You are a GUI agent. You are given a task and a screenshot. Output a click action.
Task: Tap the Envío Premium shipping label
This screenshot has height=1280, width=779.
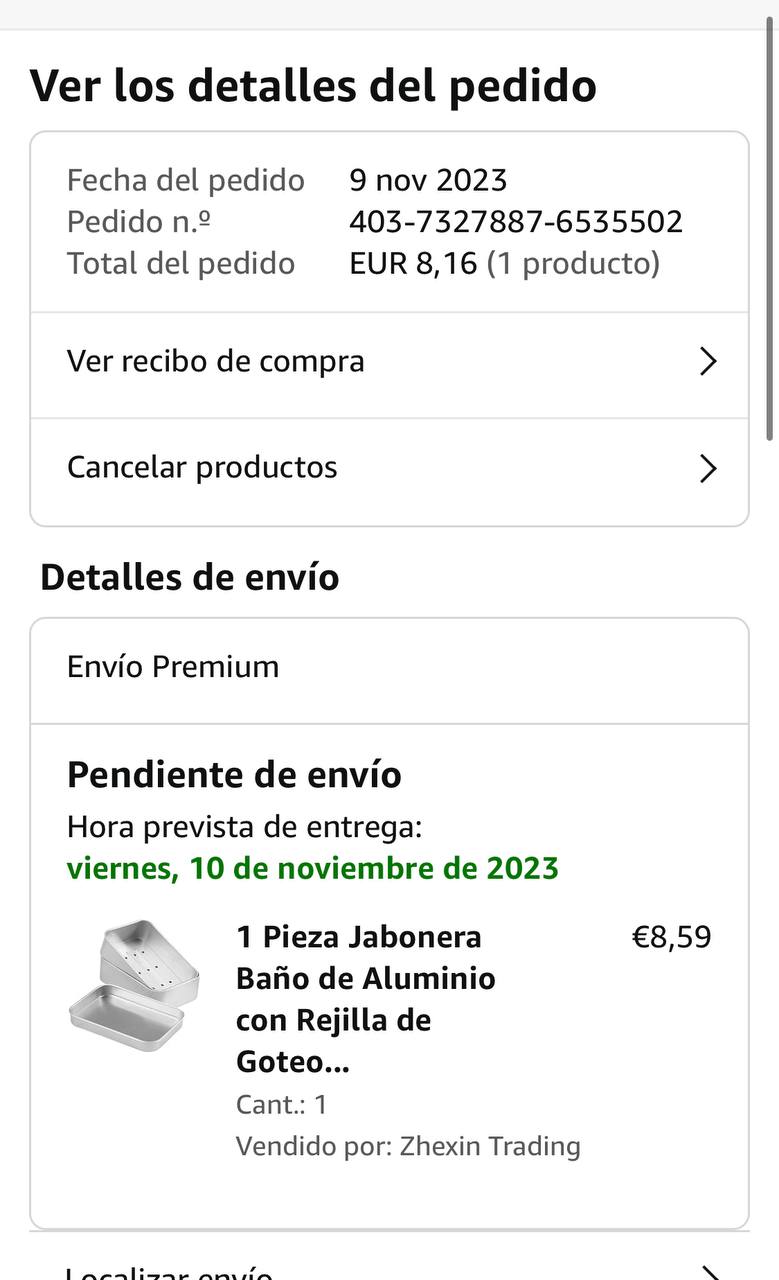pos(173,667)
